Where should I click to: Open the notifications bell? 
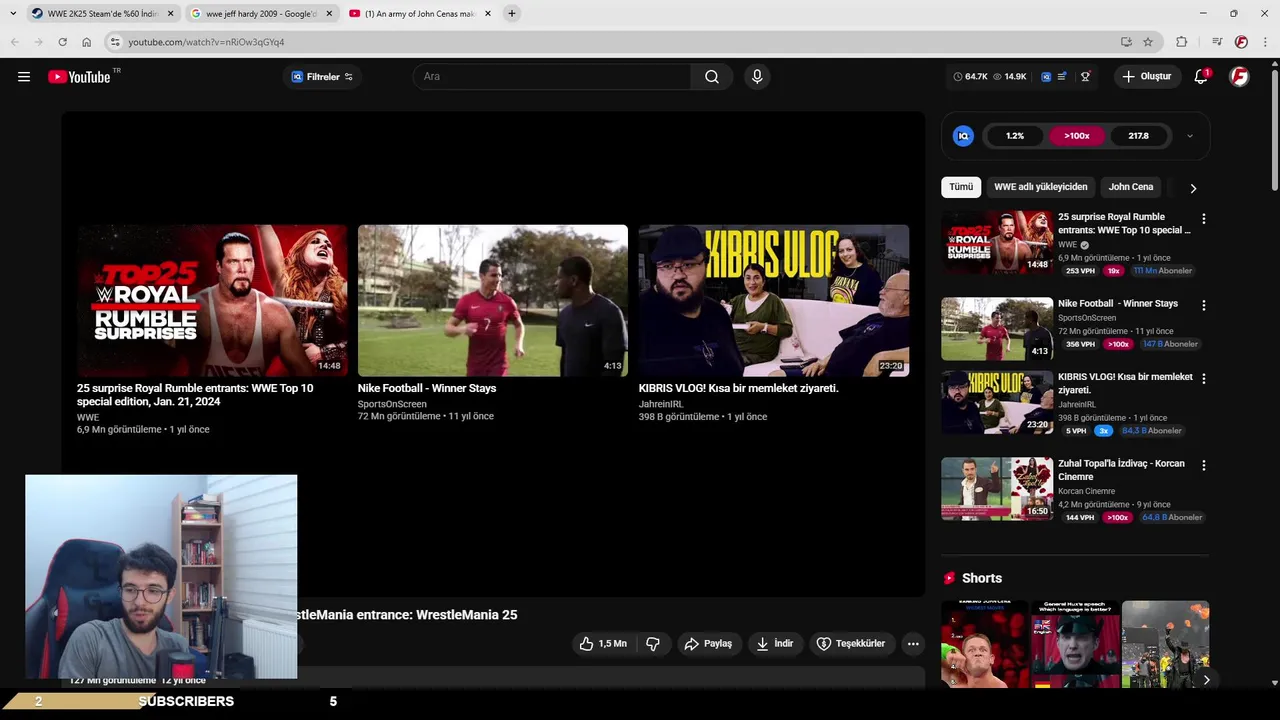1201,77
